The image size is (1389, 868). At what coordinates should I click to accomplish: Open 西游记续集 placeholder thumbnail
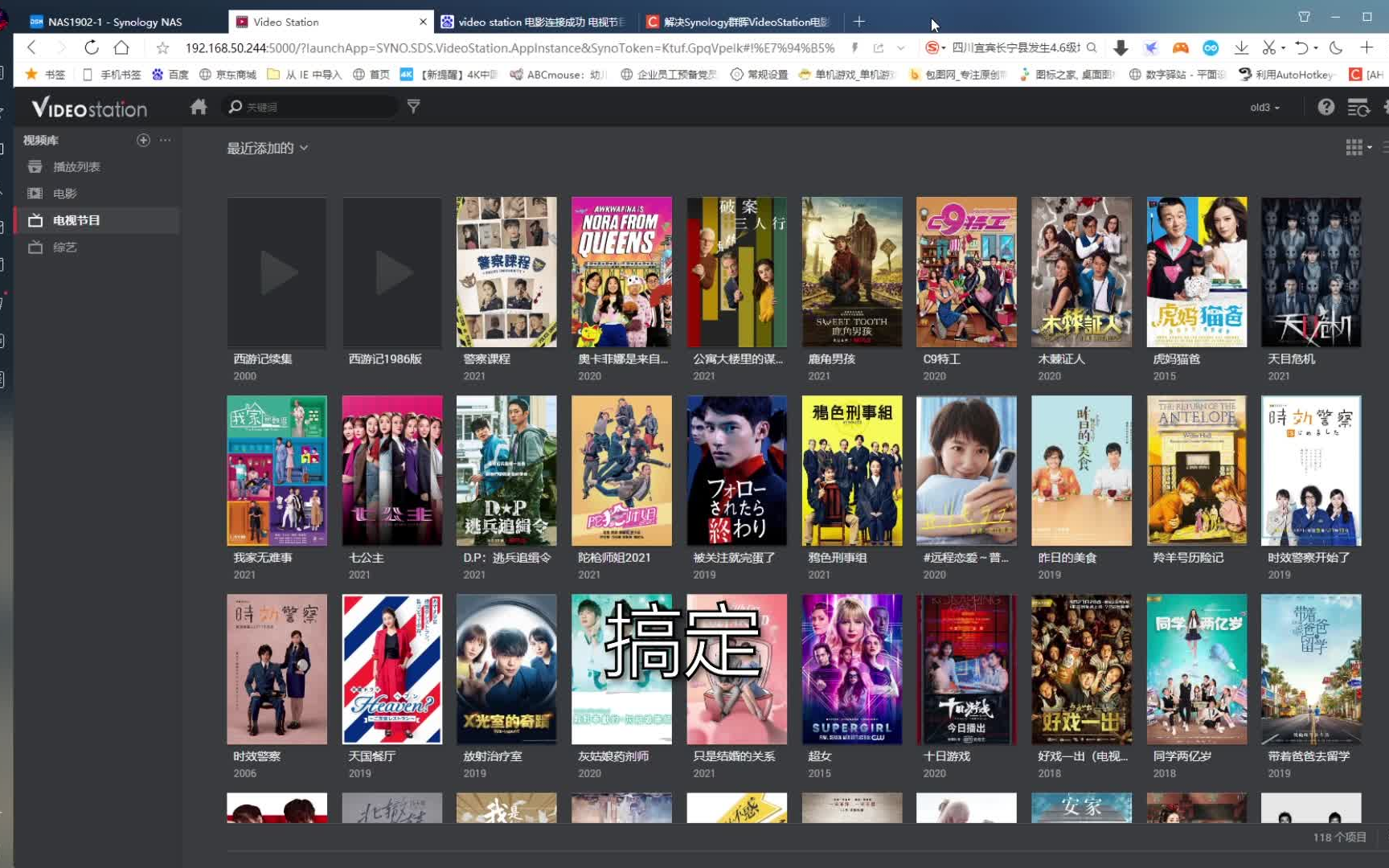(x=277, y=272)
